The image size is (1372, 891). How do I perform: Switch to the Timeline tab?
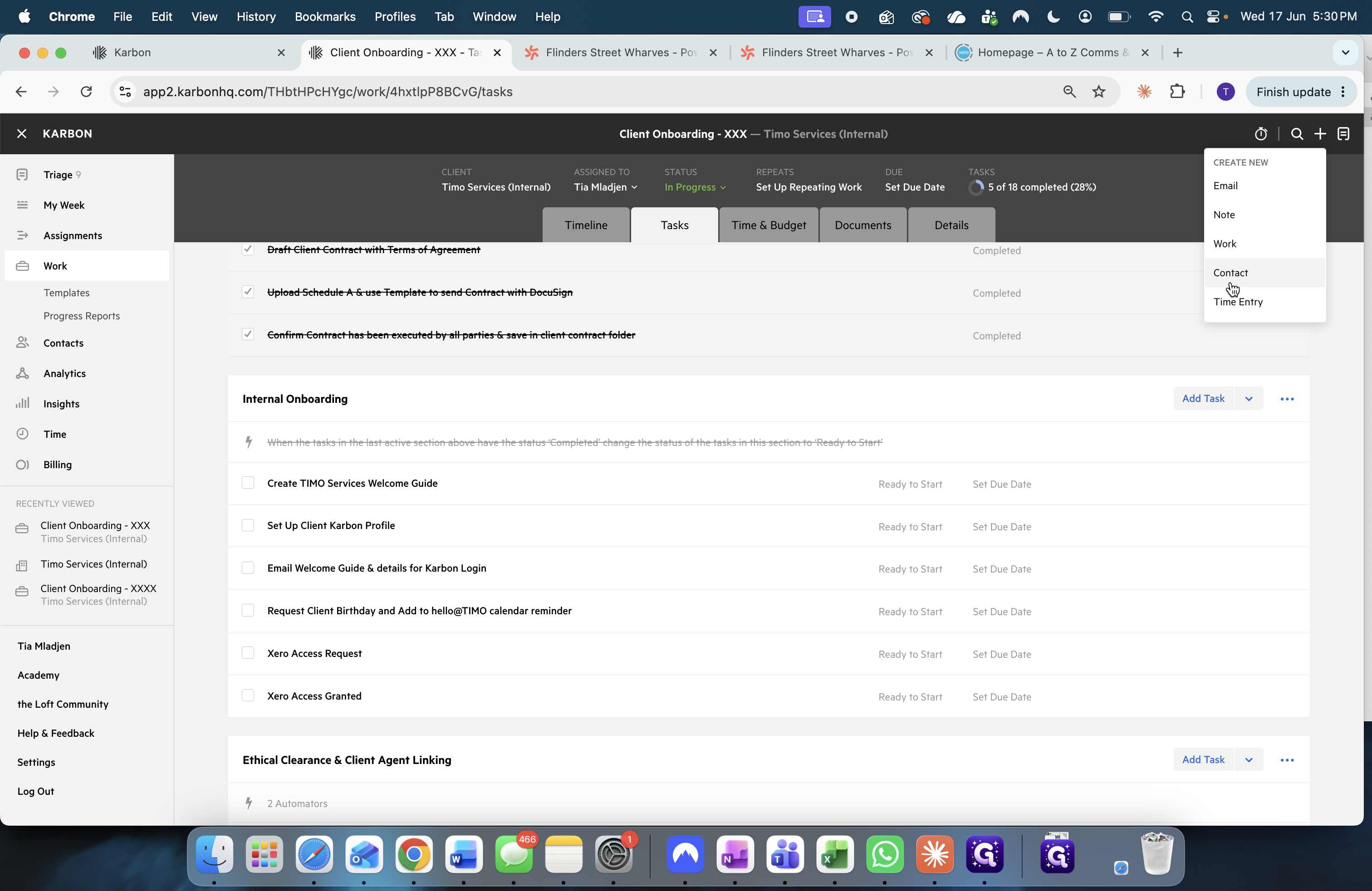[586, 225]
